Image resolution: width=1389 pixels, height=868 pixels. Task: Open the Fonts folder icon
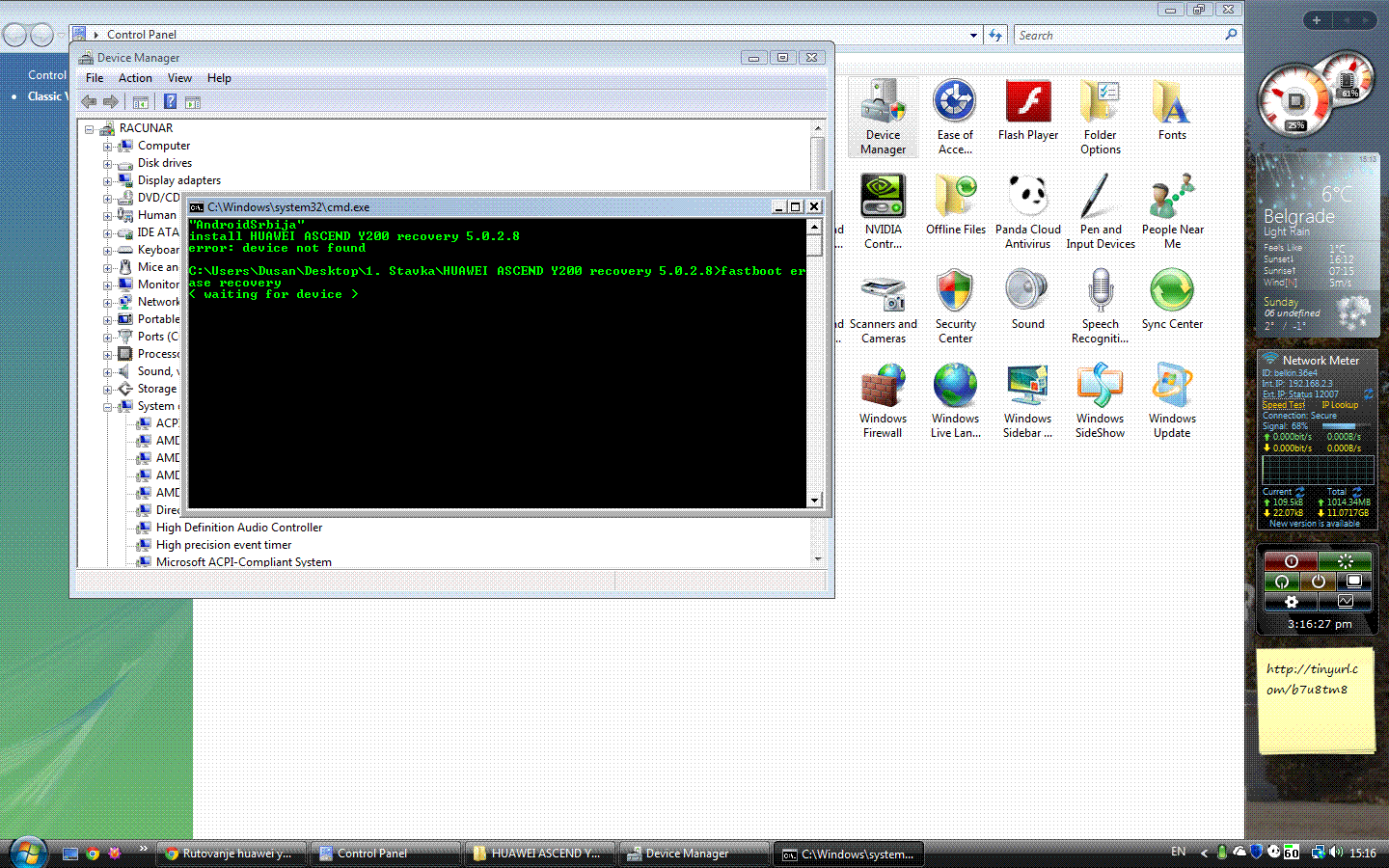click(1172, 110)
